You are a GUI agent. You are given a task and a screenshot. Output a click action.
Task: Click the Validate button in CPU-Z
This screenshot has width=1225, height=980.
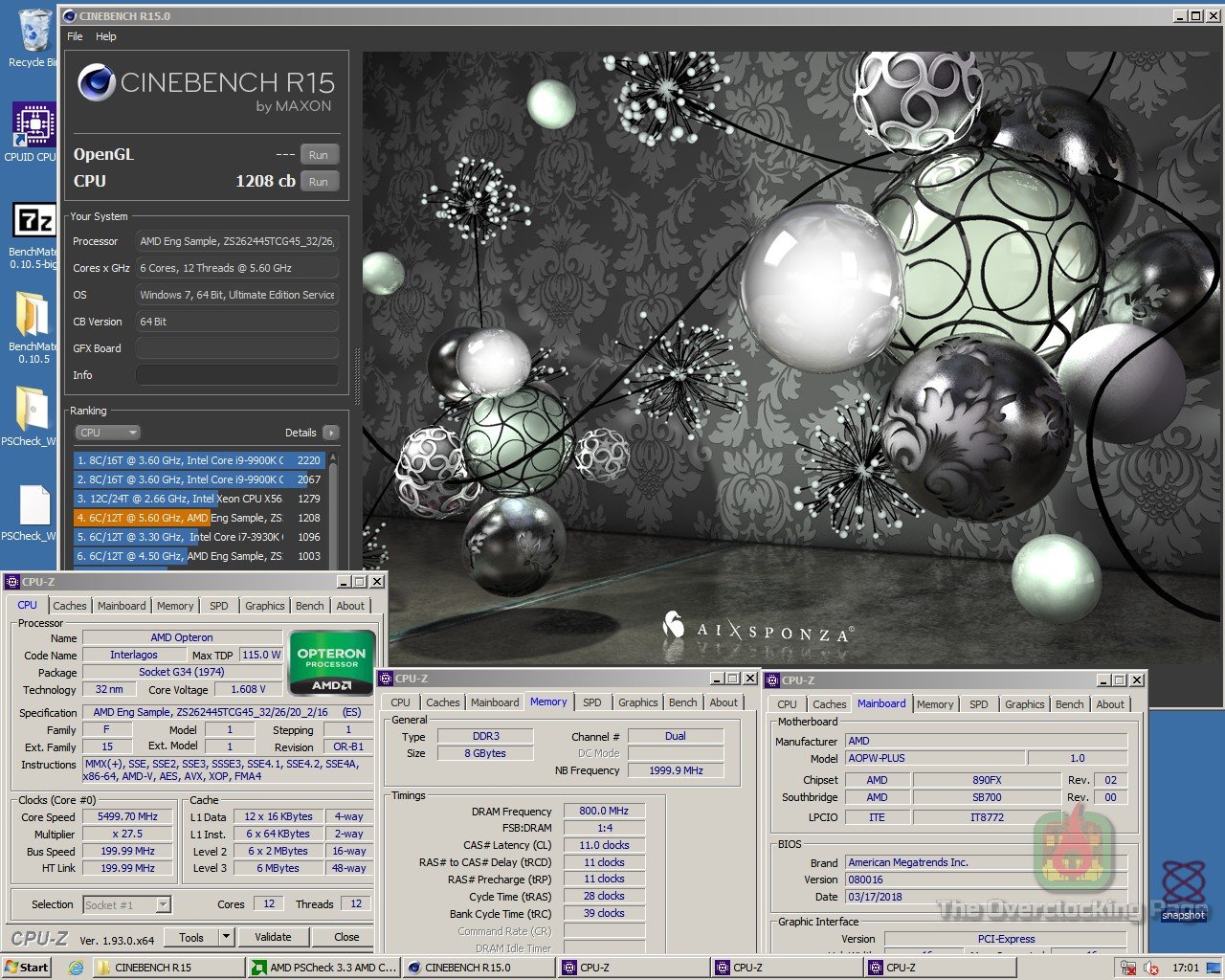(x=273, y=937)
